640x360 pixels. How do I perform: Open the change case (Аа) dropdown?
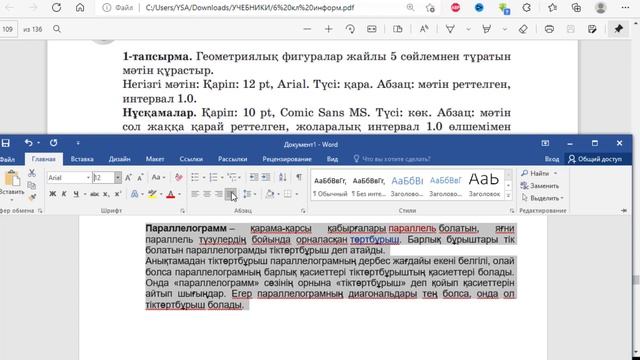click(x=158, y=178)
